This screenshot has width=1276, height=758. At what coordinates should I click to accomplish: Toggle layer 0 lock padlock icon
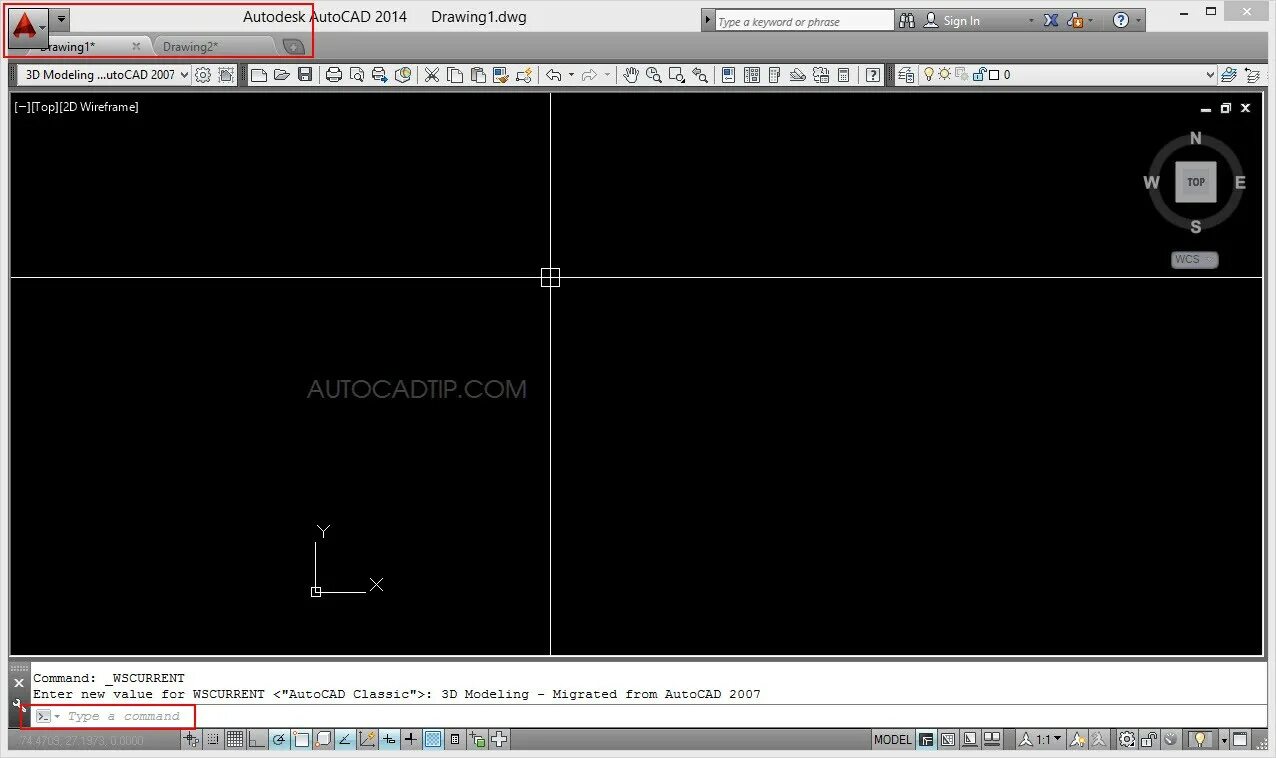tap(980, 75)
